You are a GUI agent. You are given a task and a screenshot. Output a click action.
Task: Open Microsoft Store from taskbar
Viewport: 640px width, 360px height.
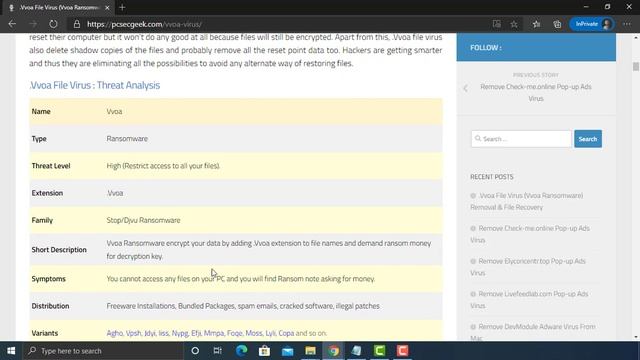264,351
